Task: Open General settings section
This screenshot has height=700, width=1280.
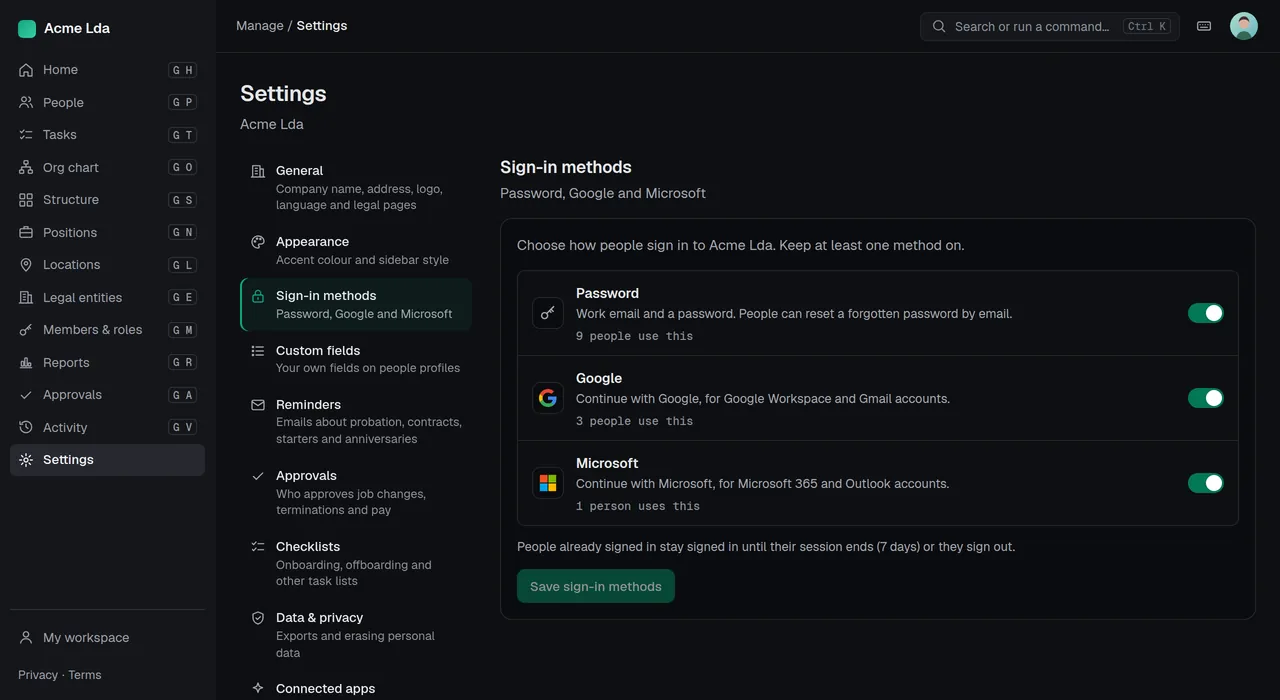Action: 356,187
